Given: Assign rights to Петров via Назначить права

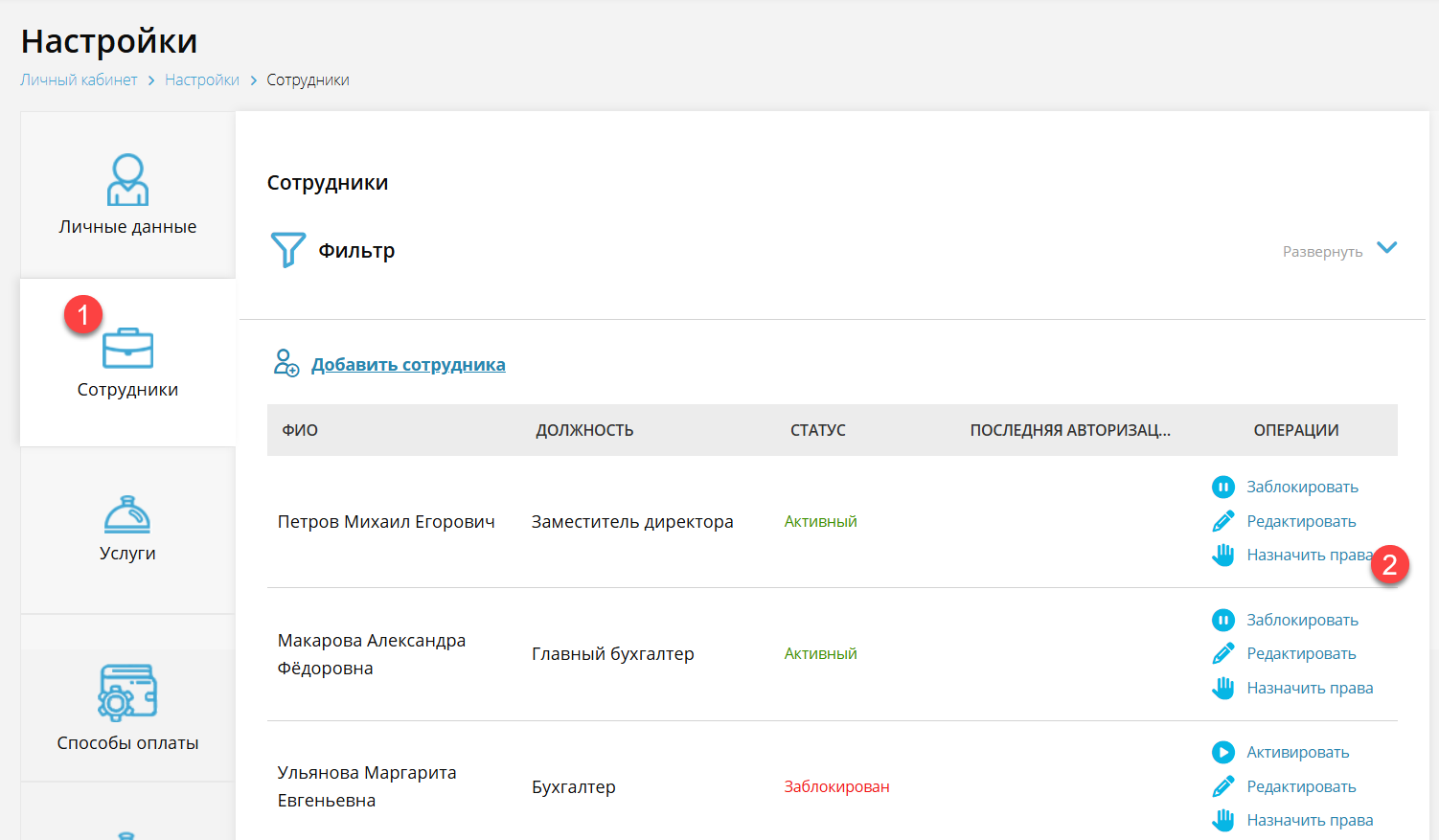Looking at the screenshot, I should [1309, 555].
